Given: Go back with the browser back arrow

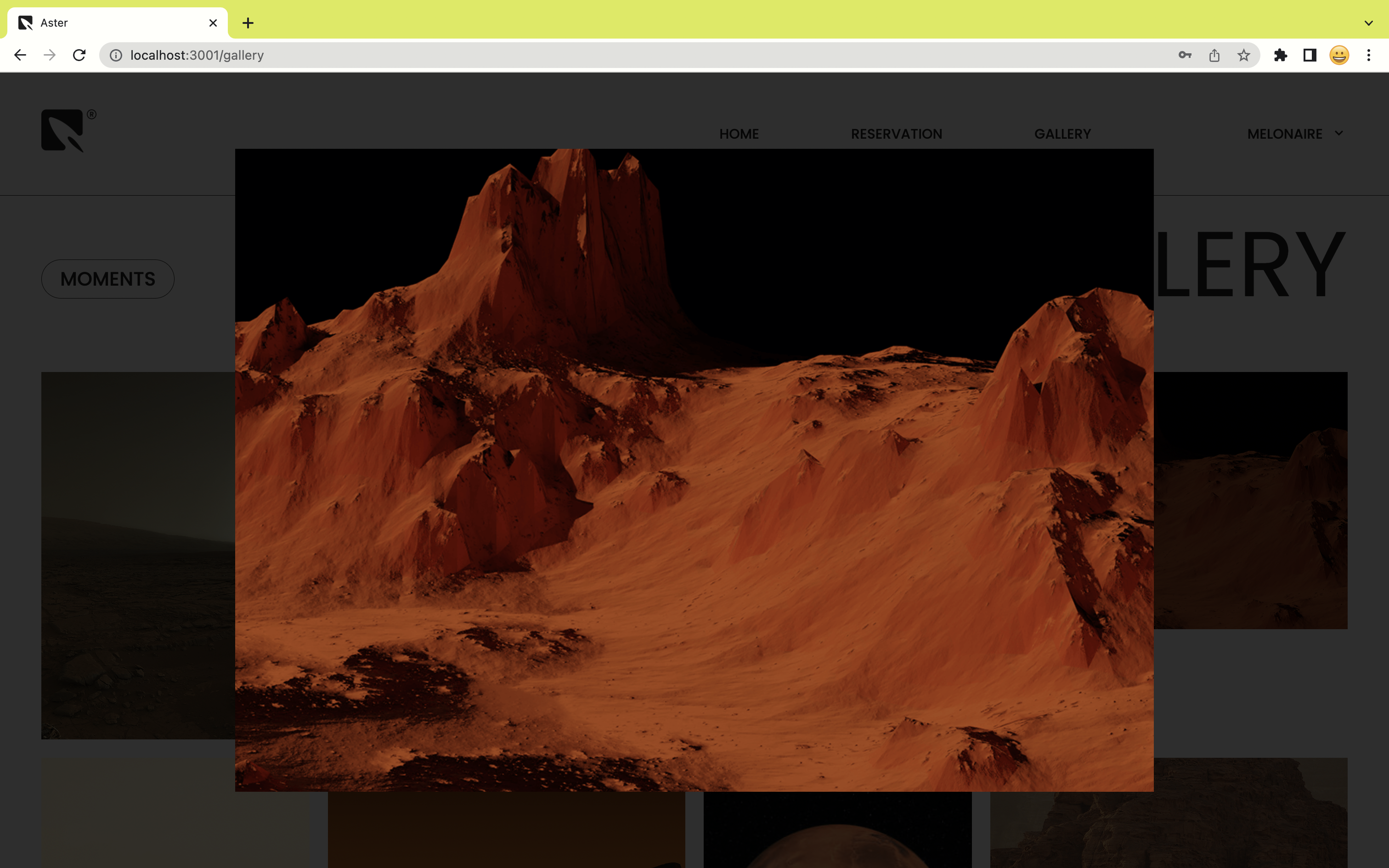Looking at the screenshot, I should point(20,55).
